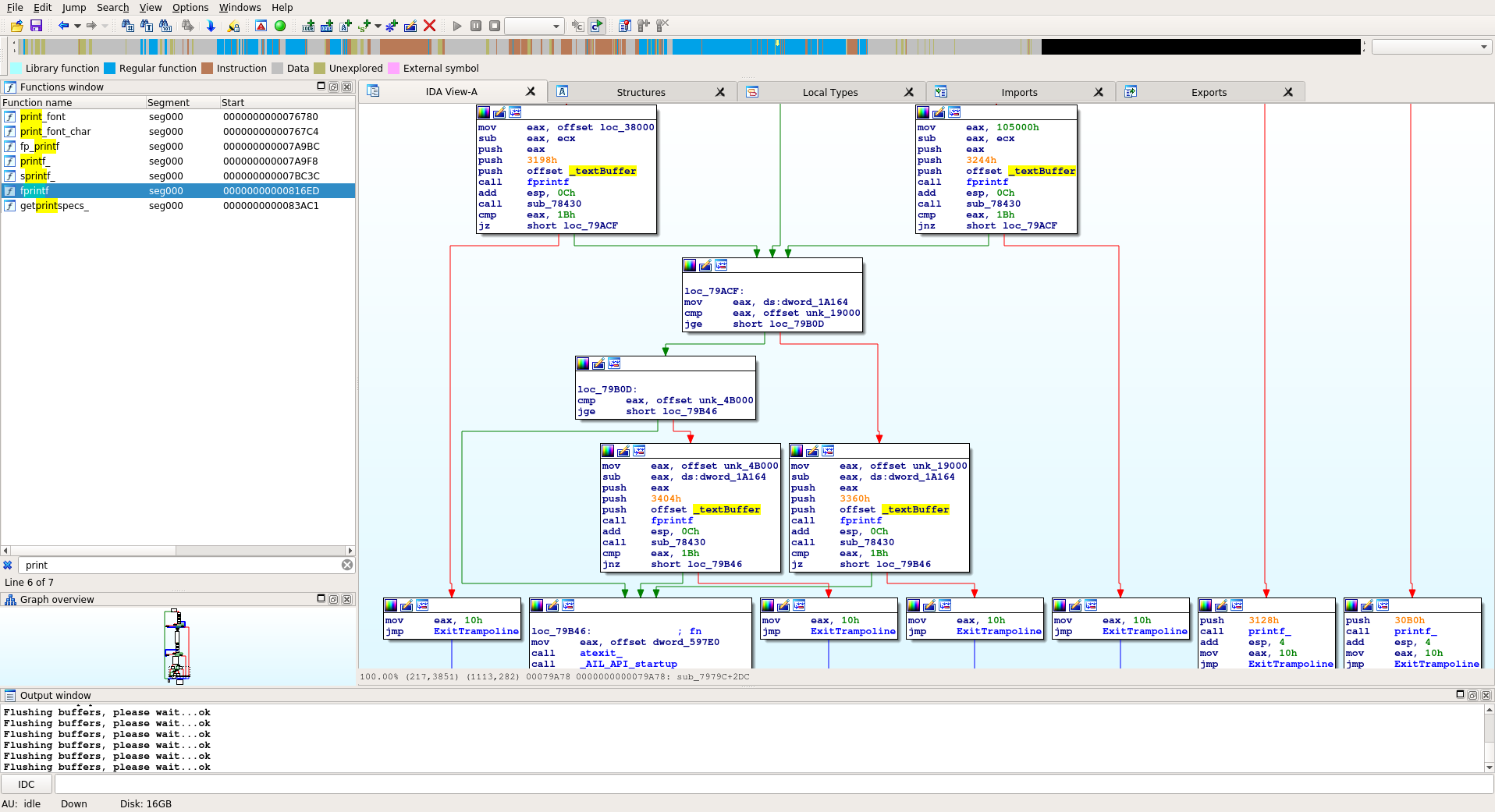Screen dimensions: 1495x812
Task: Click the Regular function blue legend swatch
Action: click(110, 68)
